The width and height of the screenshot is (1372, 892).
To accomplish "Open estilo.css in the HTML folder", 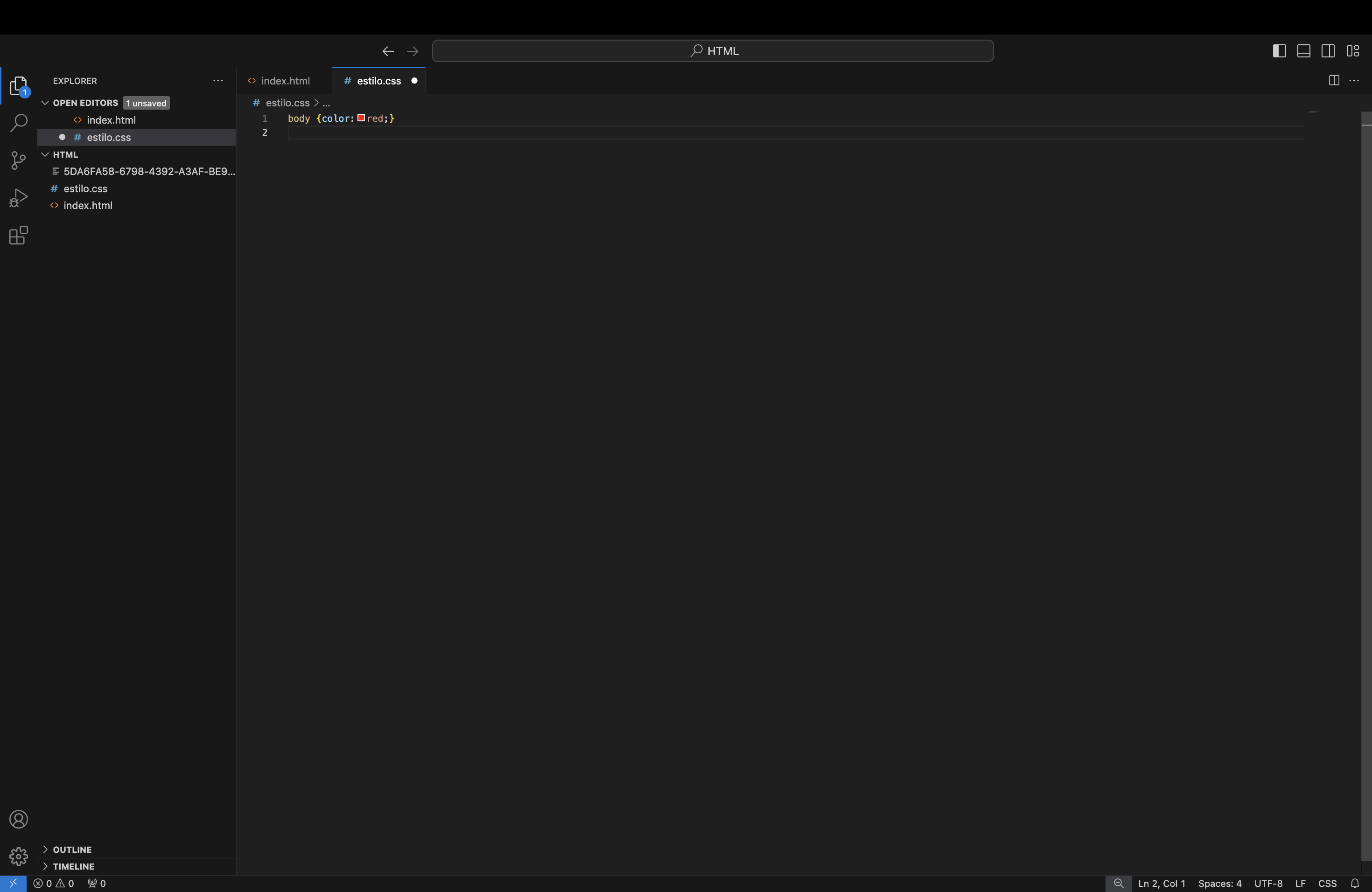I will (137, 188).
